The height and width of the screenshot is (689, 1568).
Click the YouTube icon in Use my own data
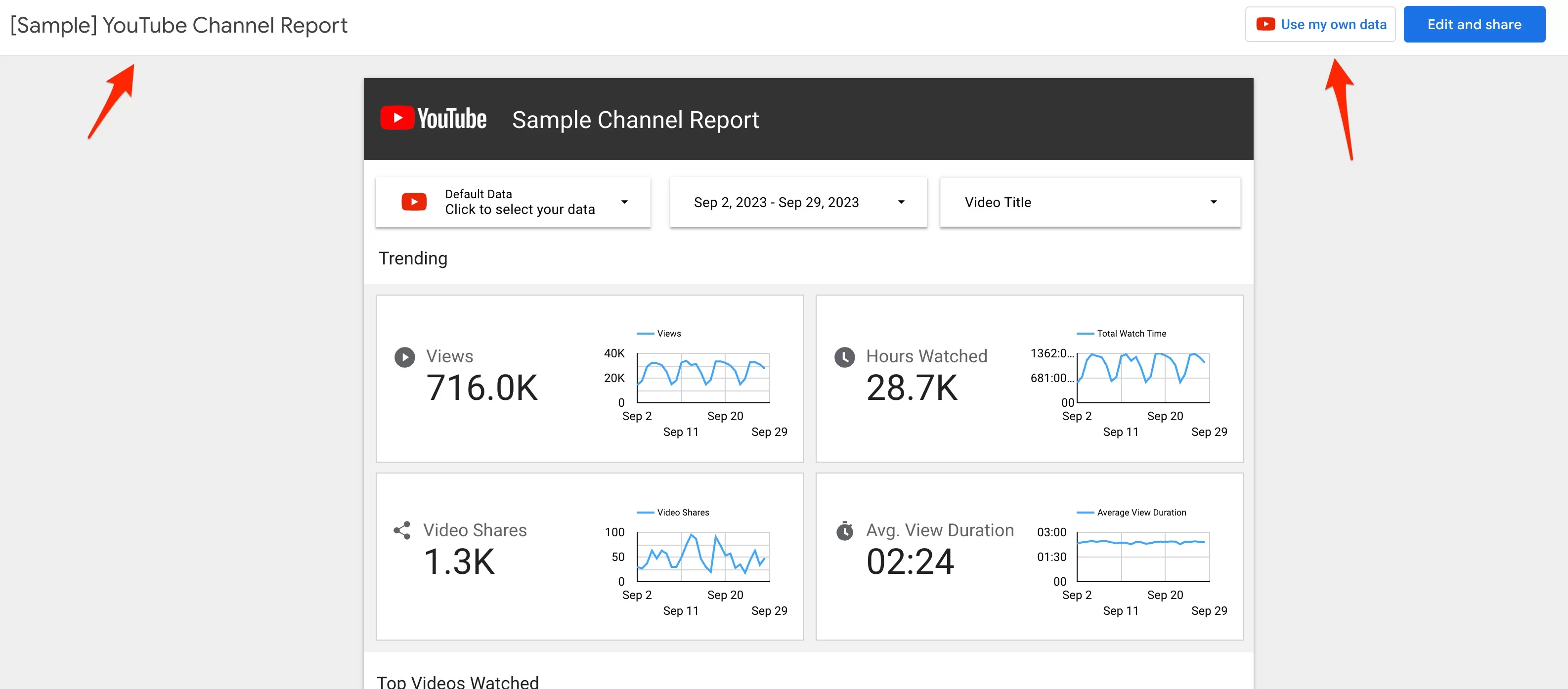tap(1265, 24)
